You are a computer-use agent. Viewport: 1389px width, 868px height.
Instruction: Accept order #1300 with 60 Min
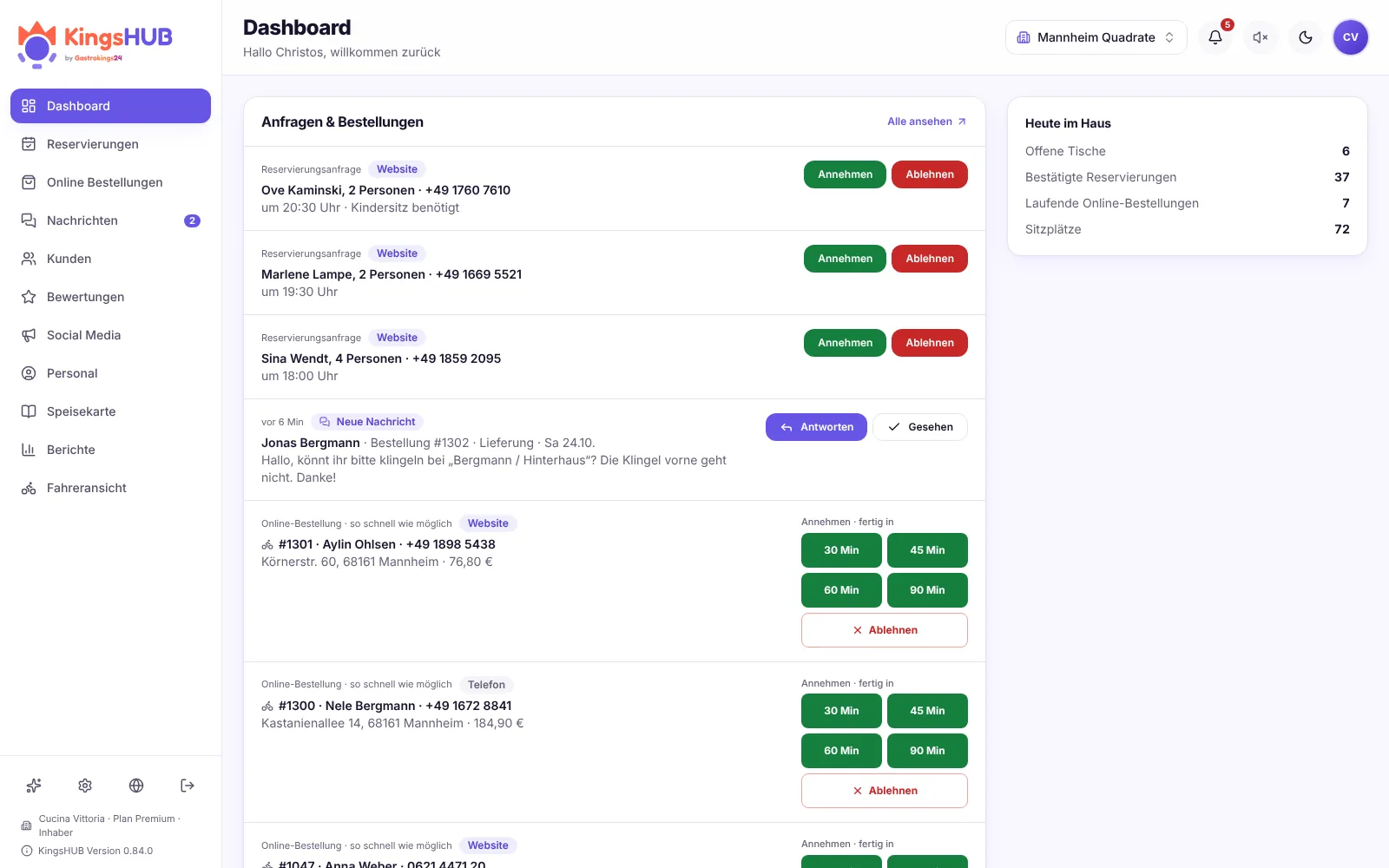pos(841,751)
